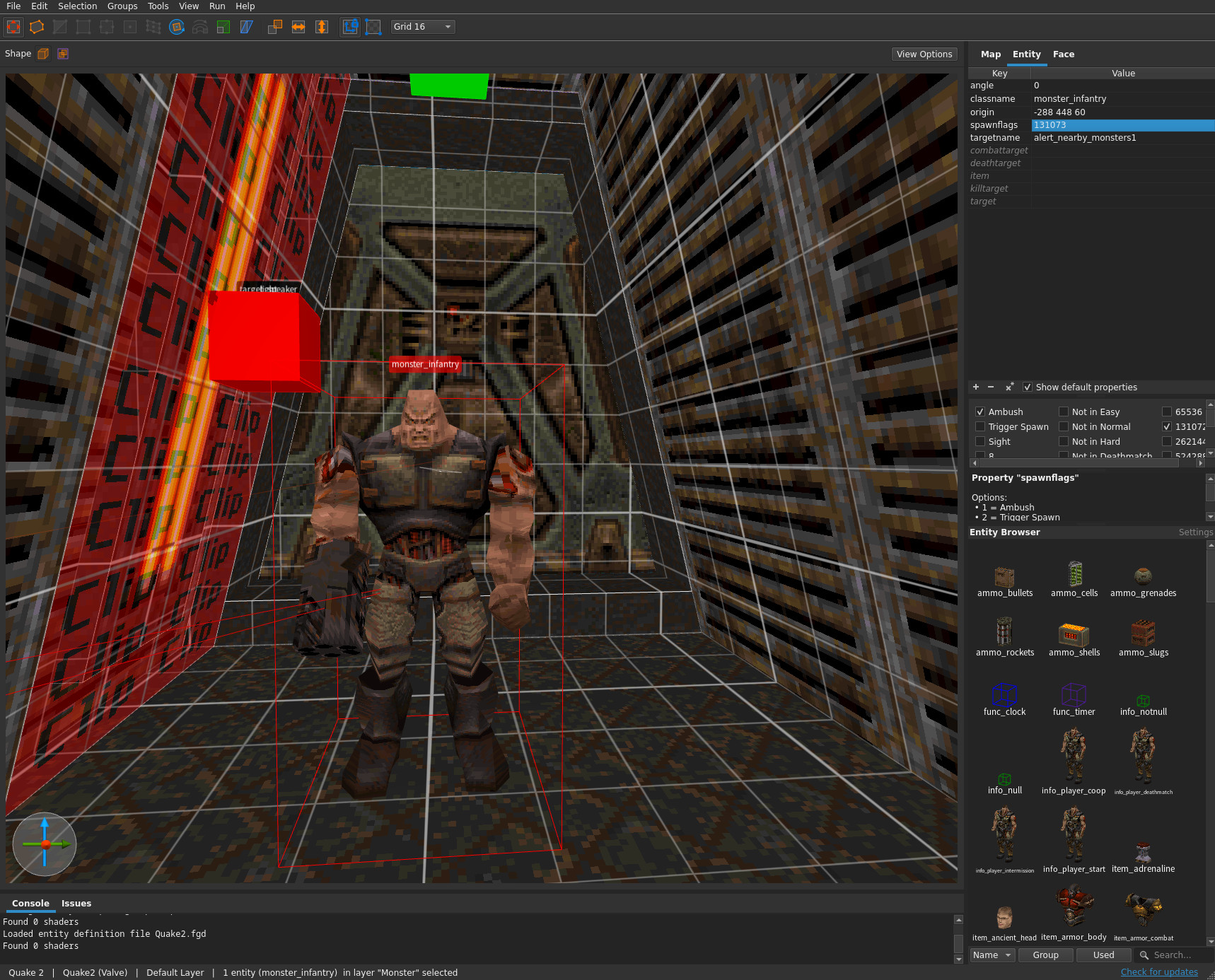
Task: Activate the blue Shear tool
Action: point(247,27)
